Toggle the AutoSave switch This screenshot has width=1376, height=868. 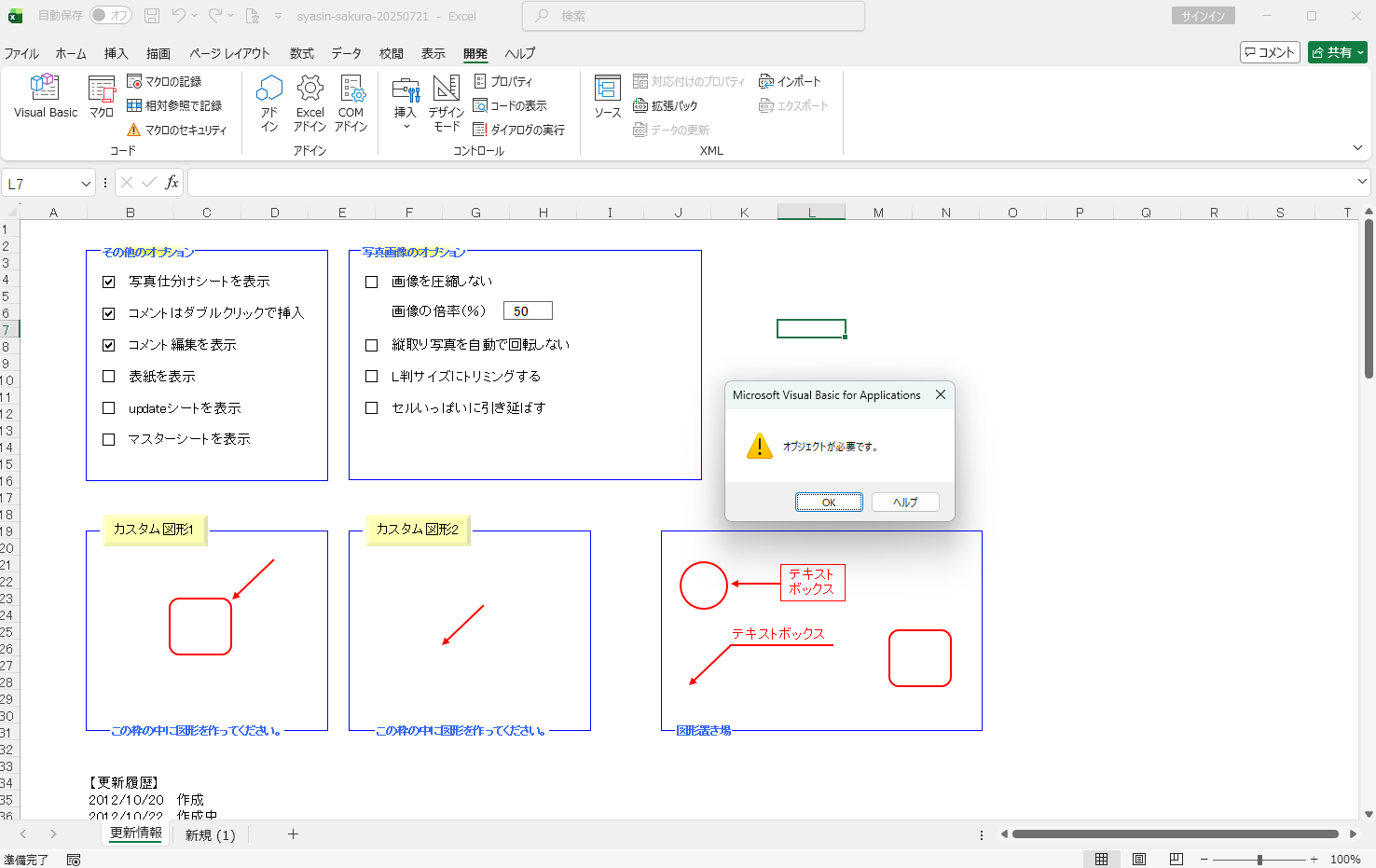pos(110,16)
